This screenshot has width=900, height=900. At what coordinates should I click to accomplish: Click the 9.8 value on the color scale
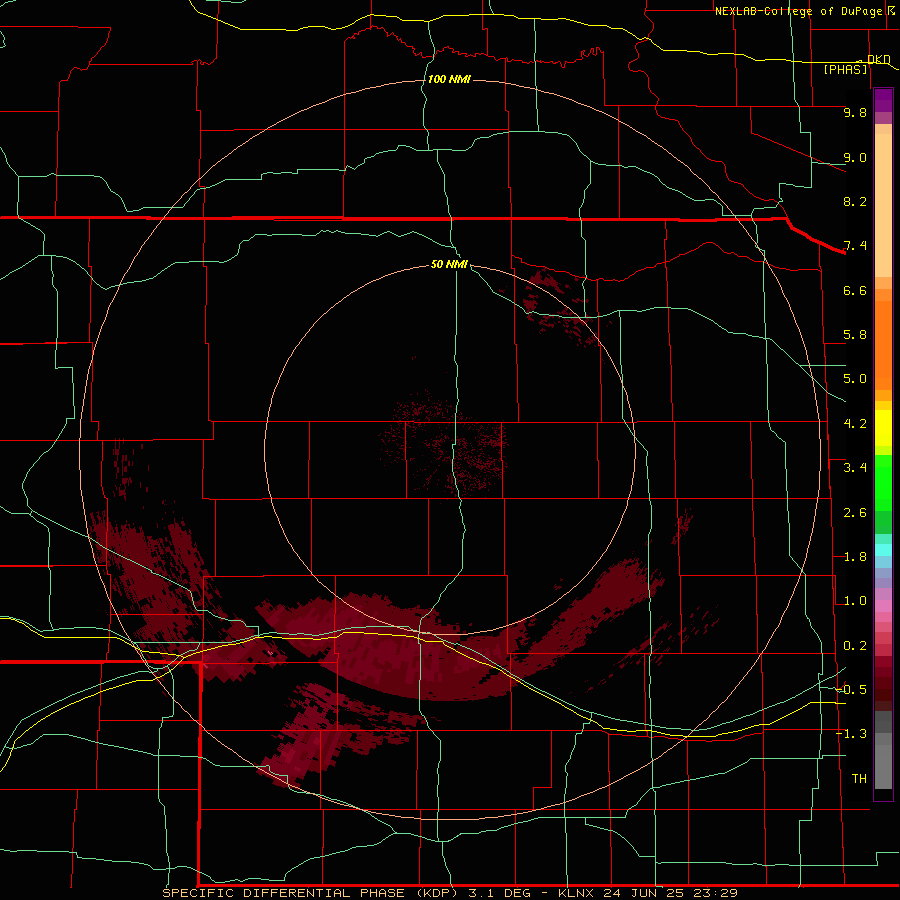(855, 112)
